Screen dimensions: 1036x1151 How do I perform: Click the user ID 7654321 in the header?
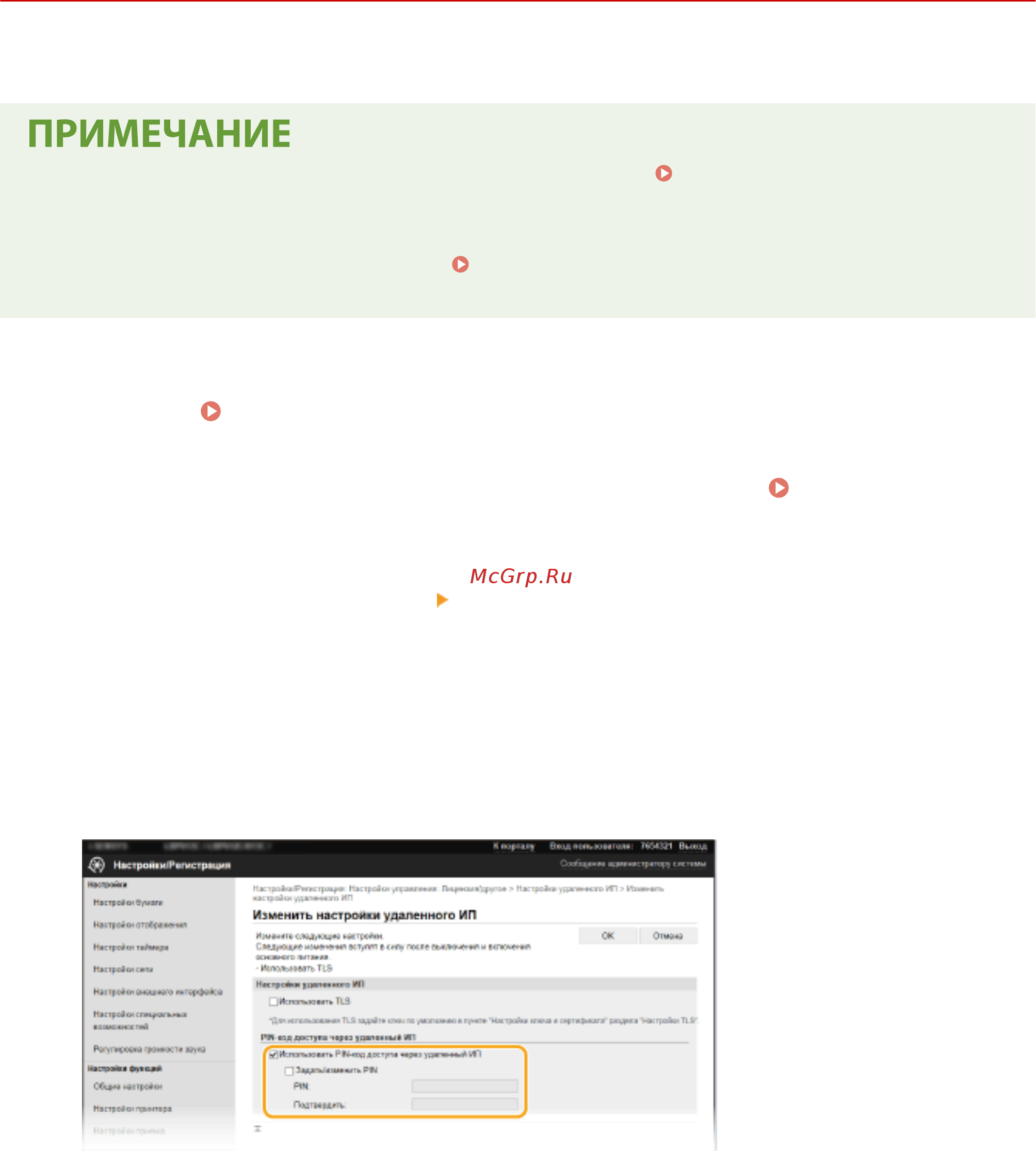pos(656,846)
